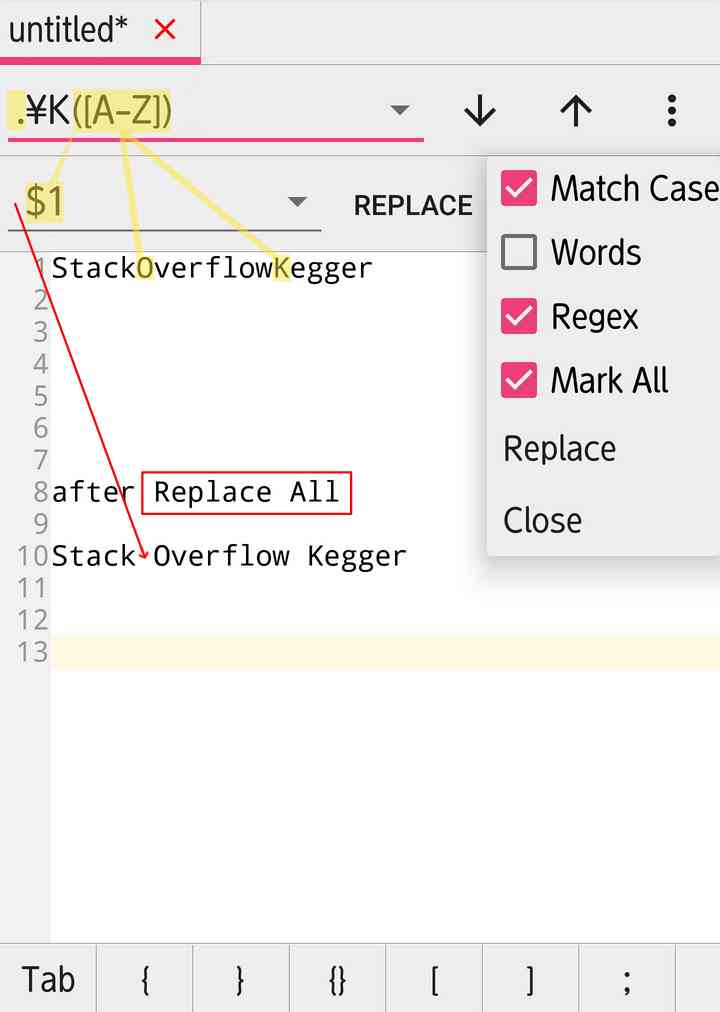Screen dimensions: 720x1012
Task: Insert a Tab using the symbol bar
Action: pyautogui.click(x=47, y=979)
